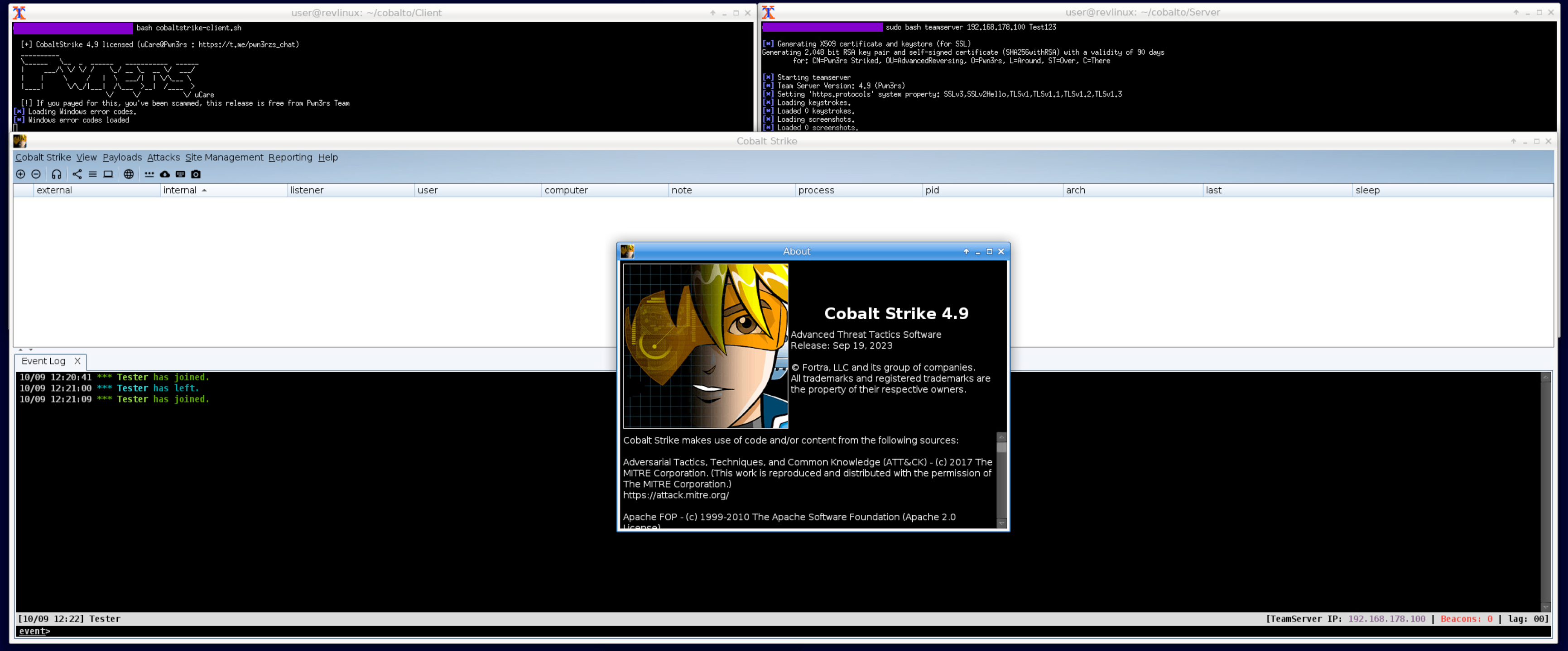Collapse the session pane with the splitter up arrow
This screenshot has width=1568, height=651.
tap(20, 350)
